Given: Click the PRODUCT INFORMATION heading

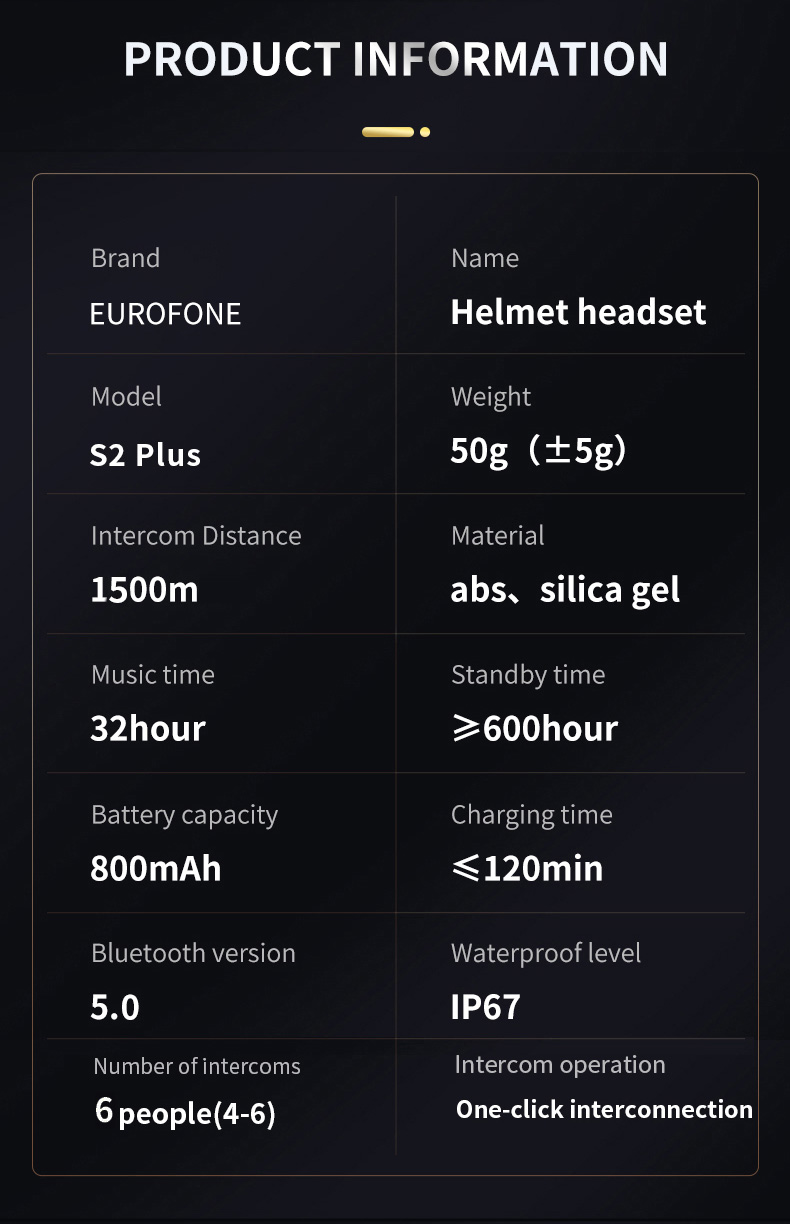Looking at the screenshot, I should pos(395,60).
